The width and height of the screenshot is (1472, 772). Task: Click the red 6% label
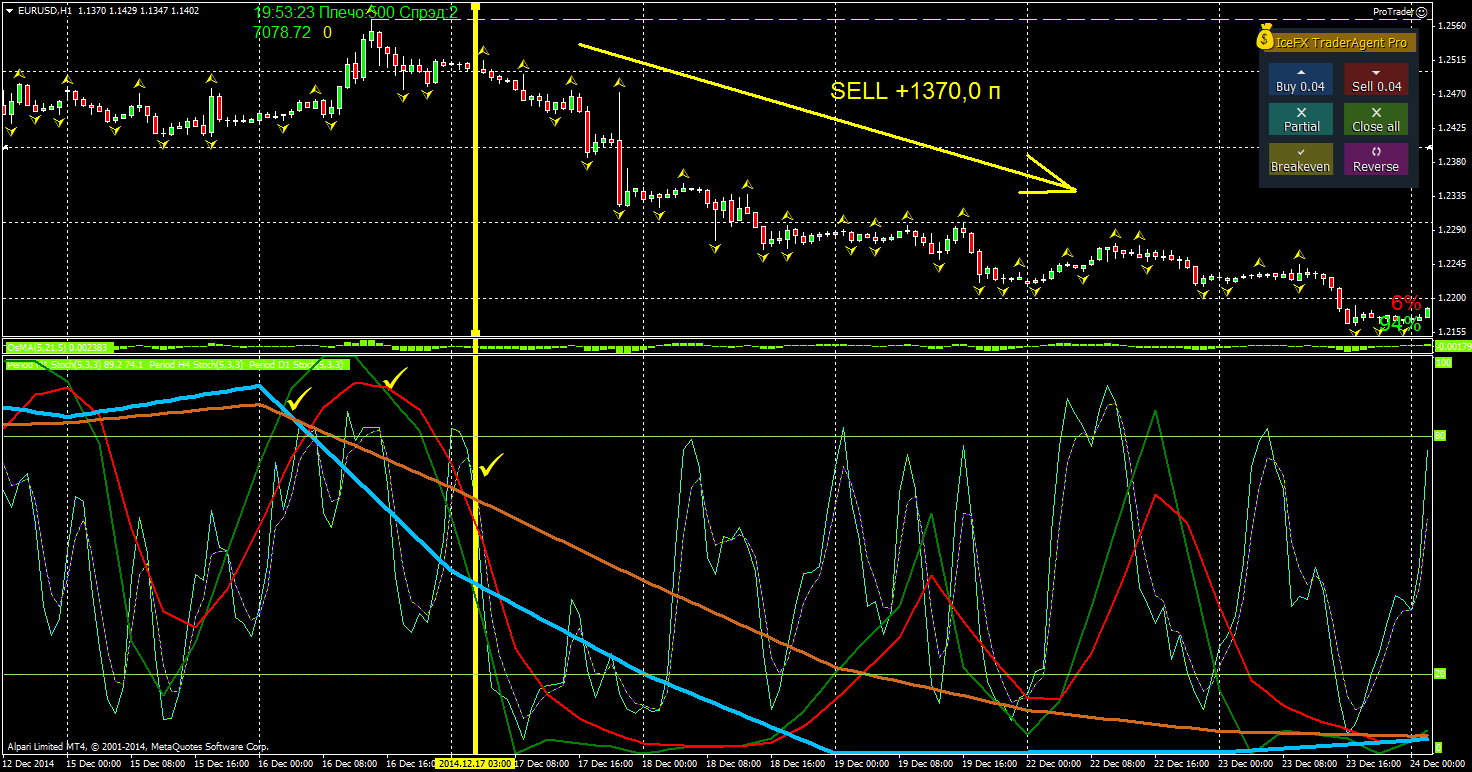pyautogui.click(x=1406, y=303)
